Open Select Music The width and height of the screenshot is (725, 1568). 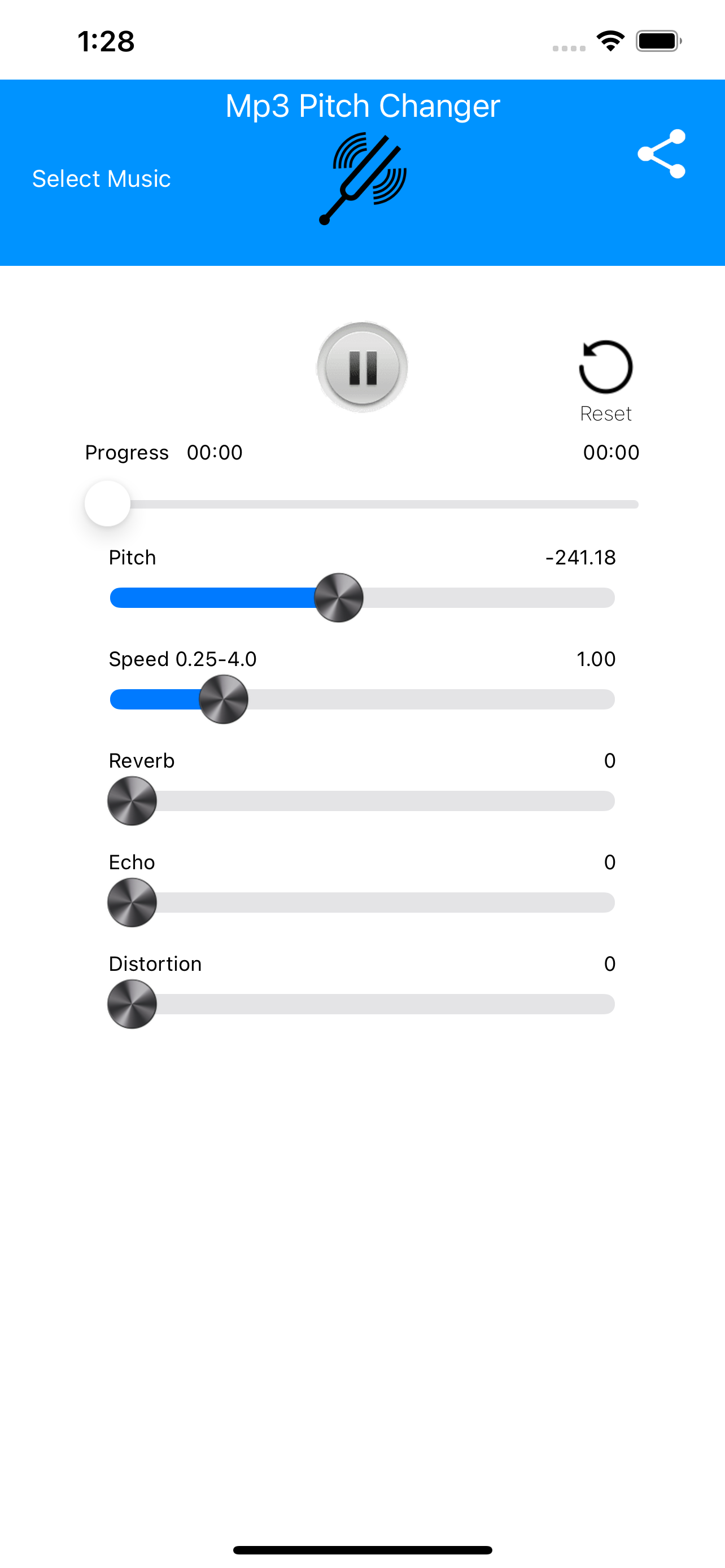pos(101,179)
